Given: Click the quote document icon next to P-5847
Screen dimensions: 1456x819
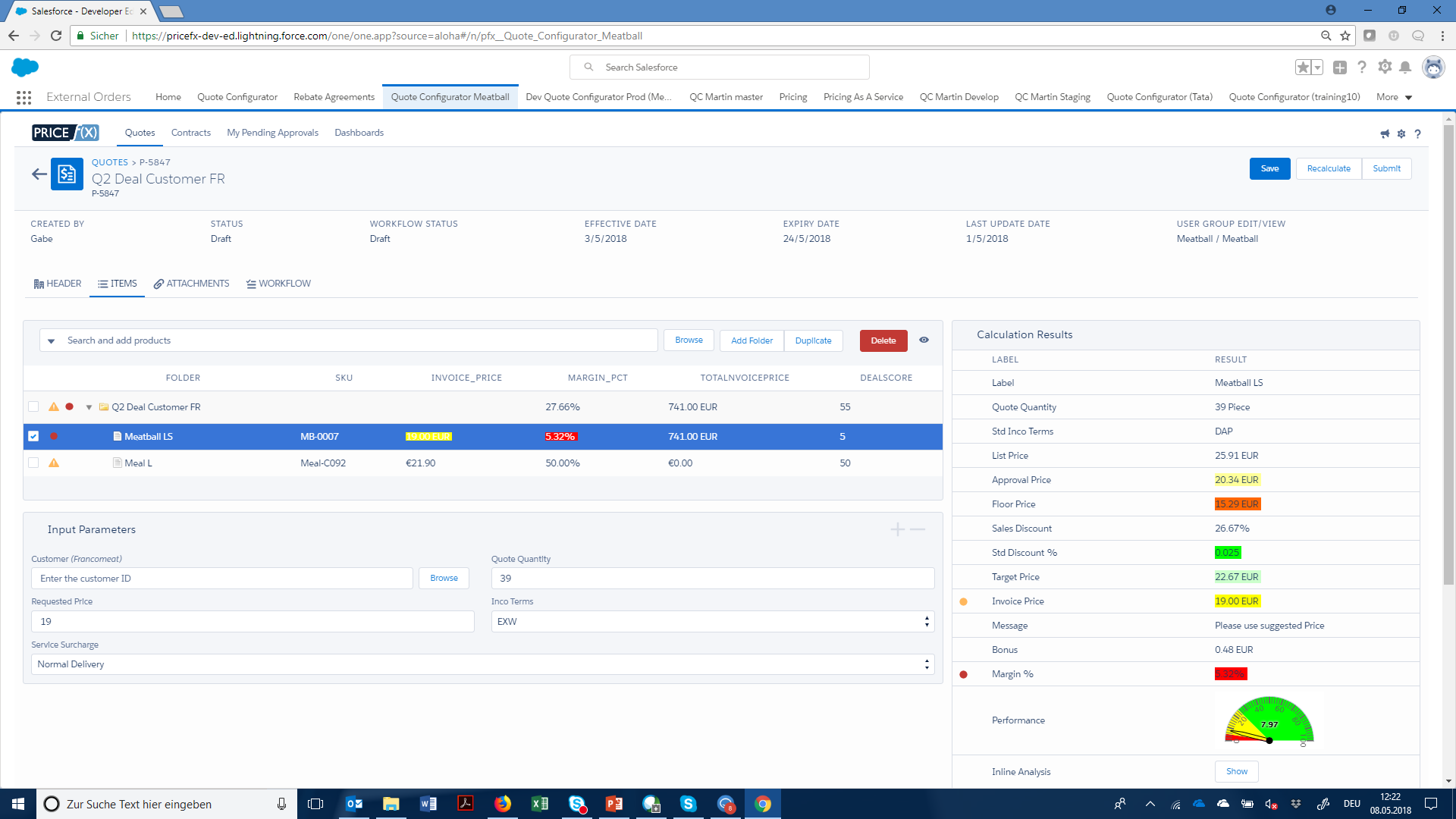Looking at the screenshot, I should point(67,174).
